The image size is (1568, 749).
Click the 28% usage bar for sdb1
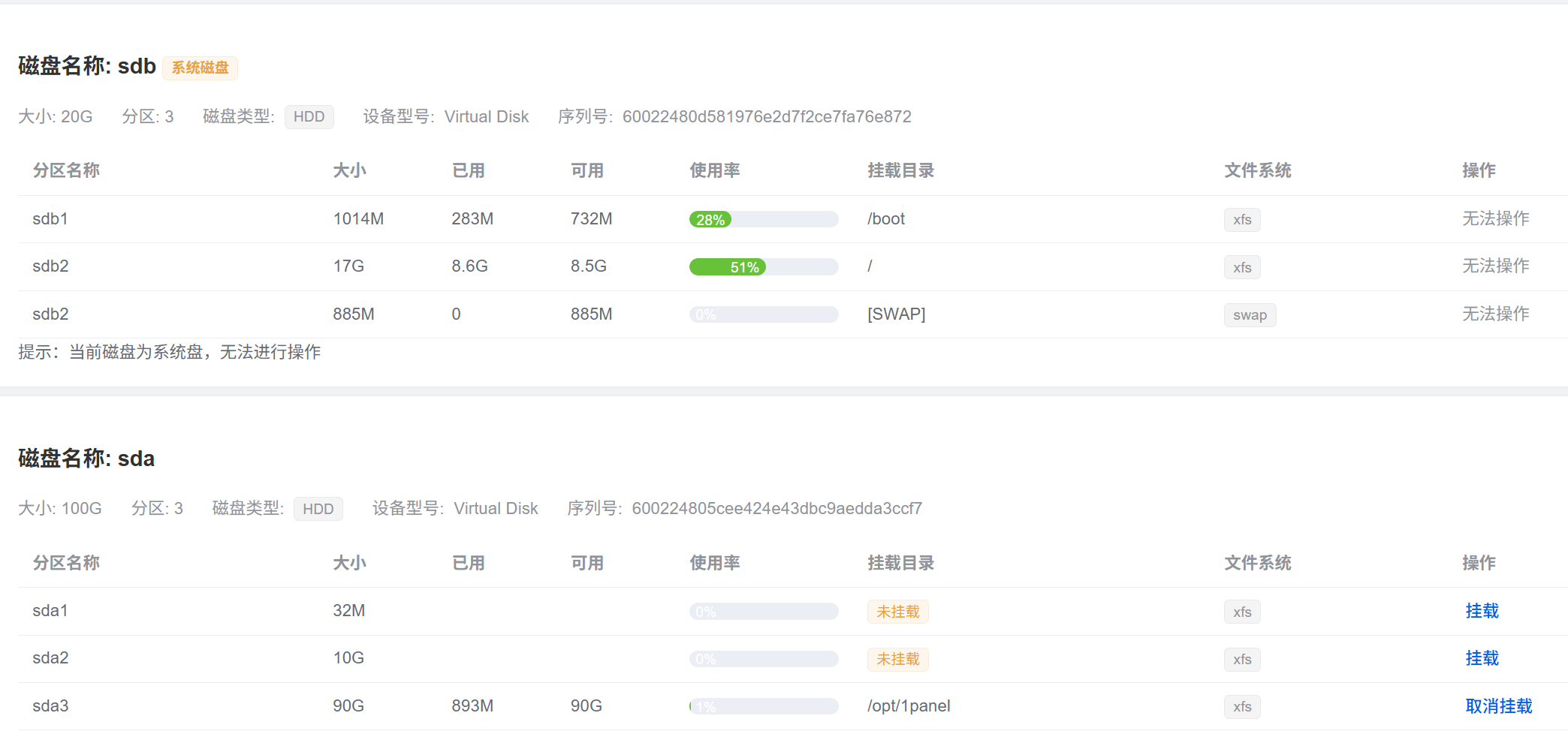(x=763, y=219)
